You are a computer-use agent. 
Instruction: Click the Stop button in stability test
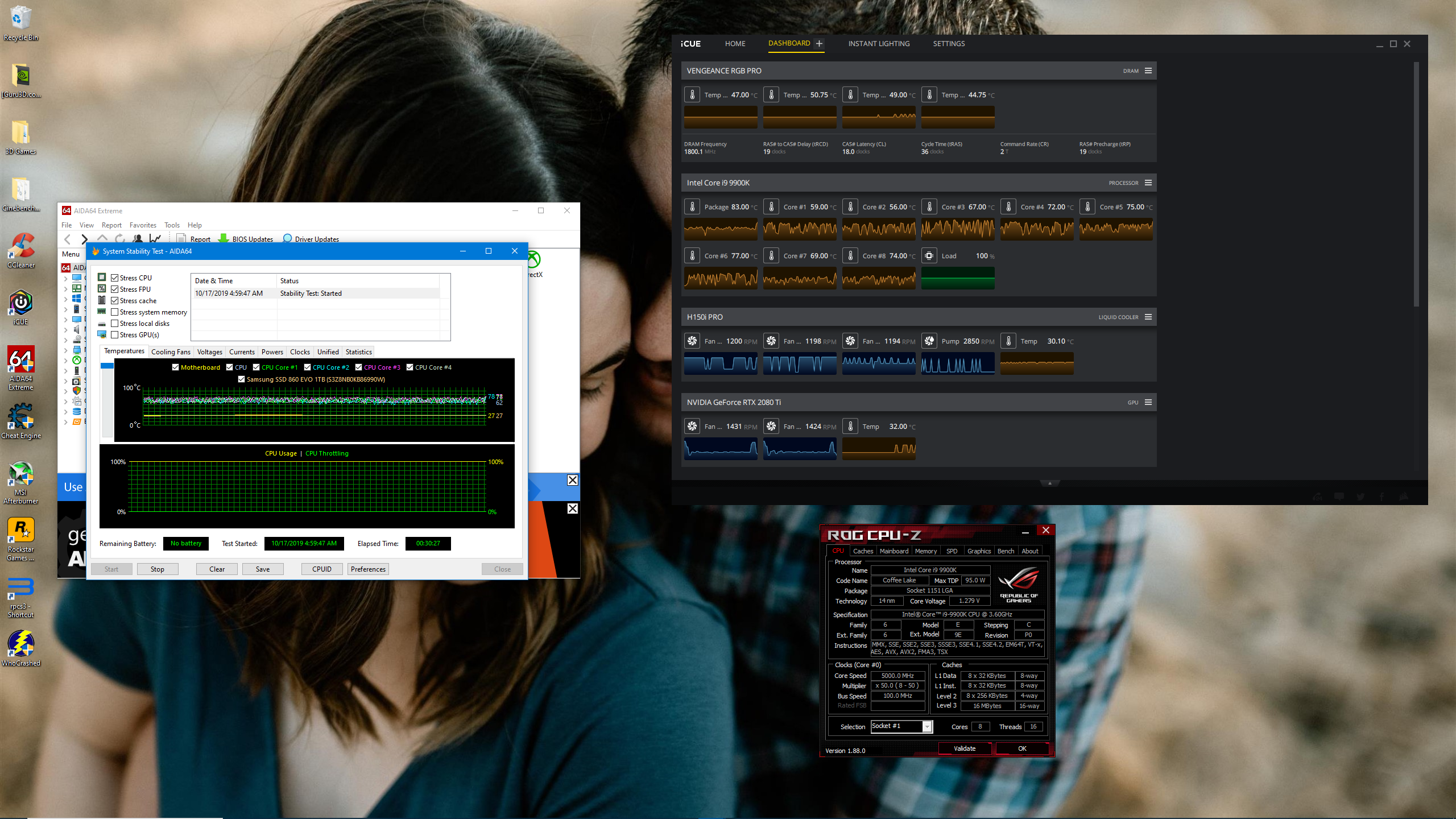tap(158, 569)
